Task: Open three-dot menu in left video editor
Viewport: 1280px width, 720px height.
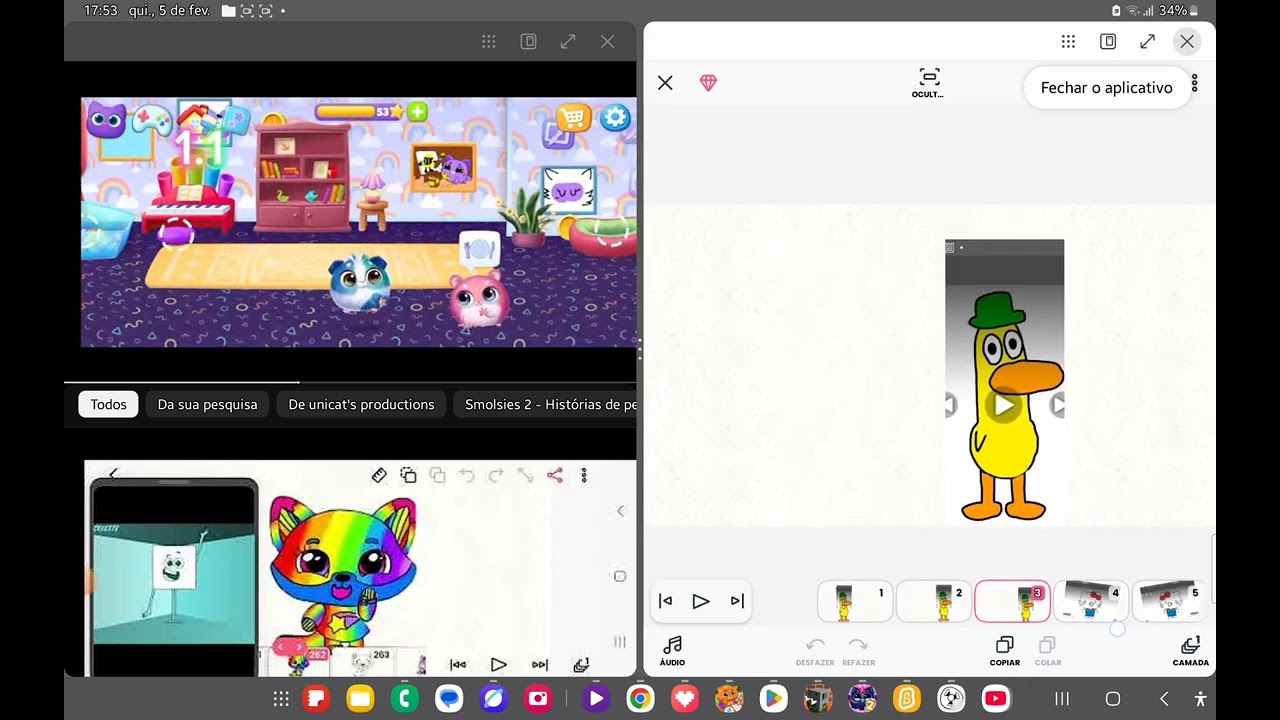Action: click(584, 476)
